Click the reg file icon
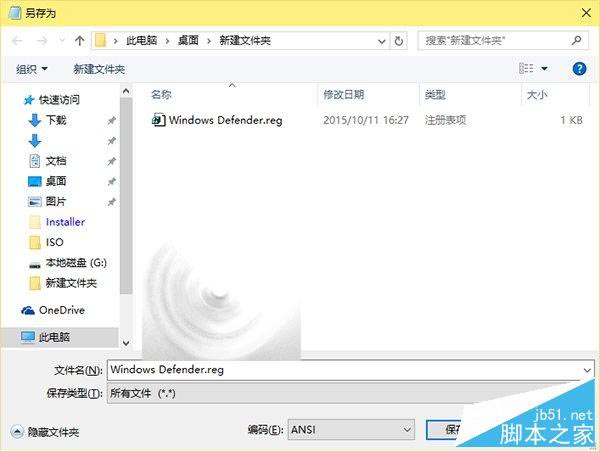The height and width of the screenshot is (452, 600). pyautogui.click(x=158, y=120)
